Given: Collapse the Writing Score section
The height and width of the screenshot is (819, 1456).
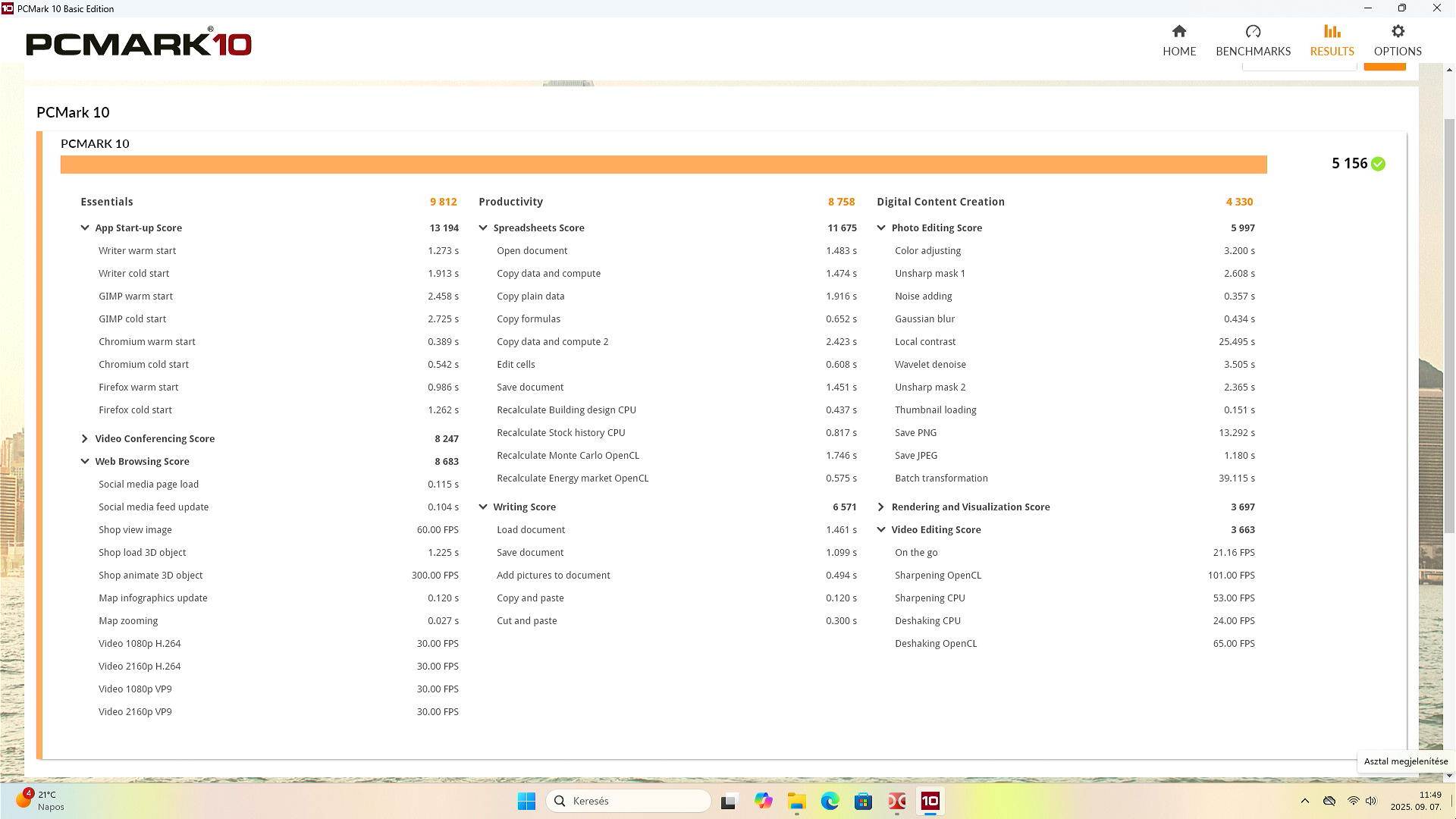Looking at the screenshot, I should pyautogui.click(x=483, y=507).
